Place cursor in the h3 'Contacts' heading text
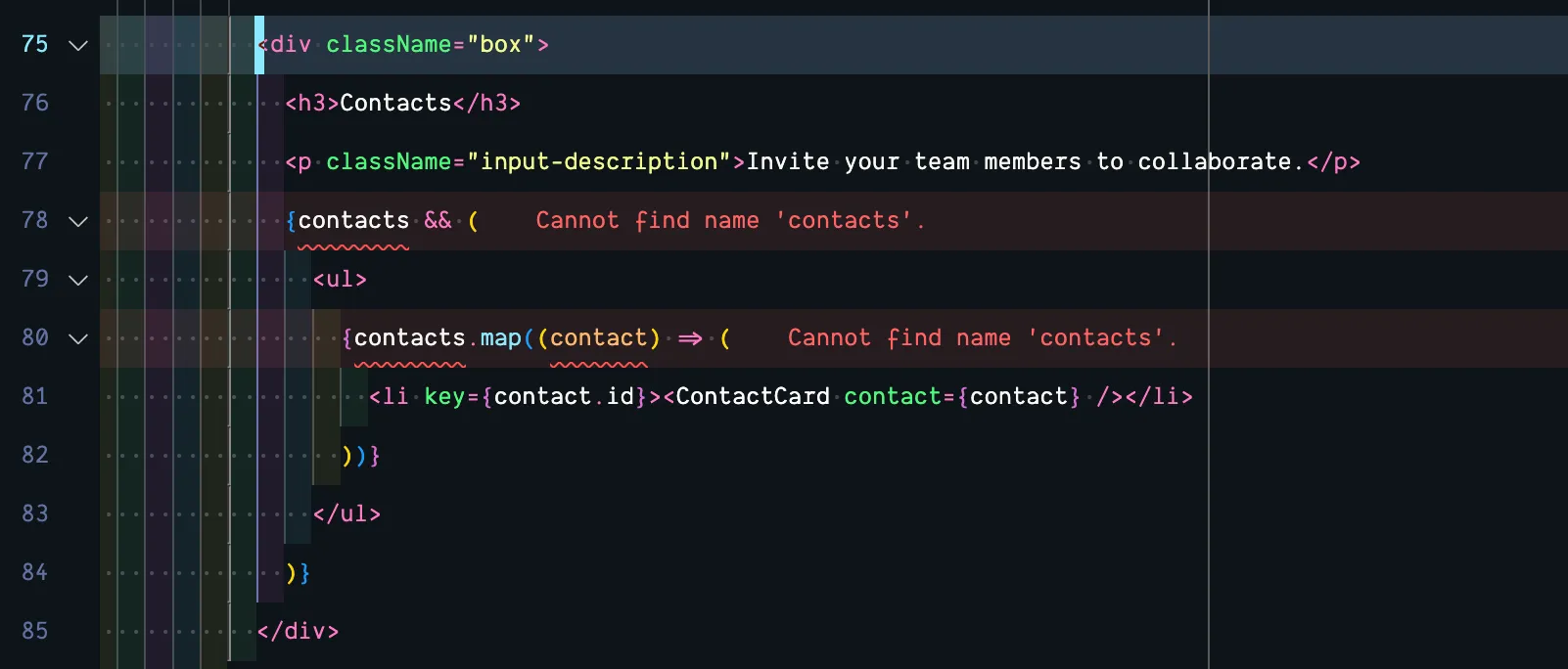 pyautogui.click(x=395, y=103)
